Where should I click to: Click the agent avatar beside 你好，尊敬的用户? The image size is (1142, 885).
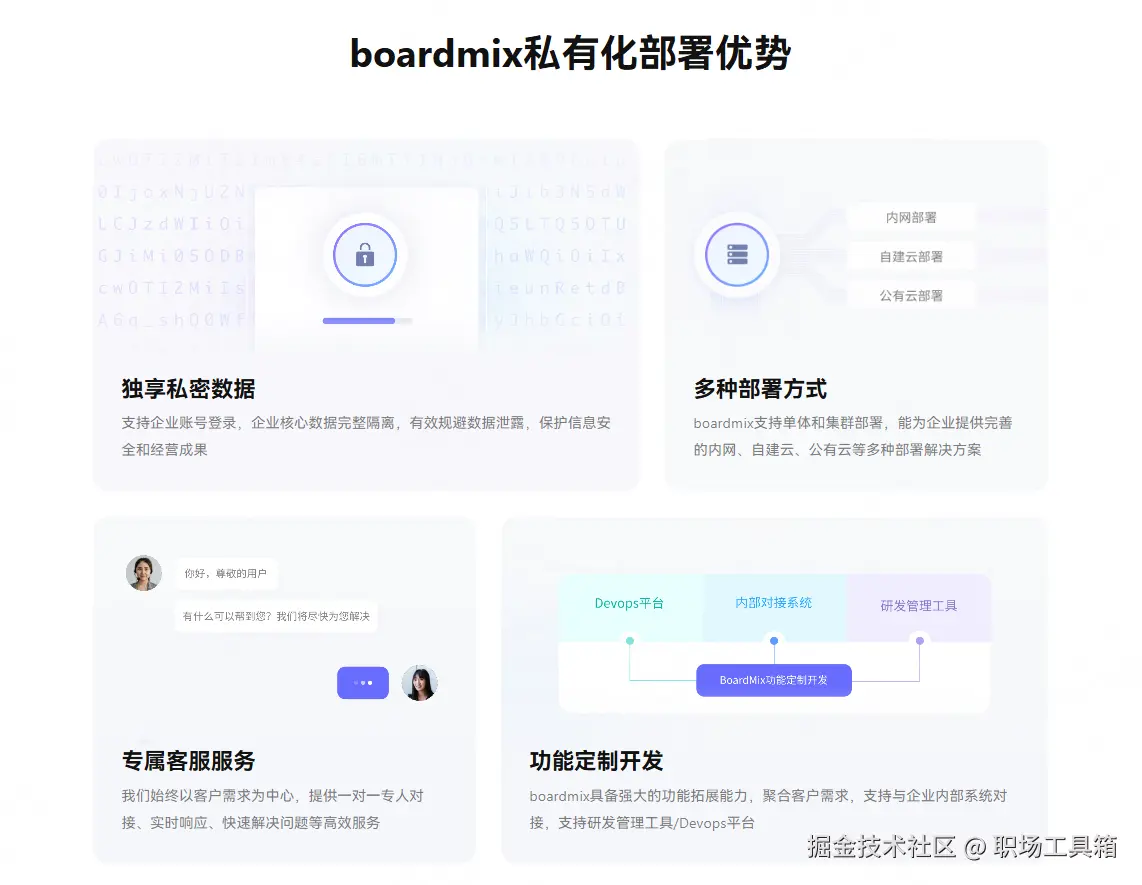[x=143, y=573]
